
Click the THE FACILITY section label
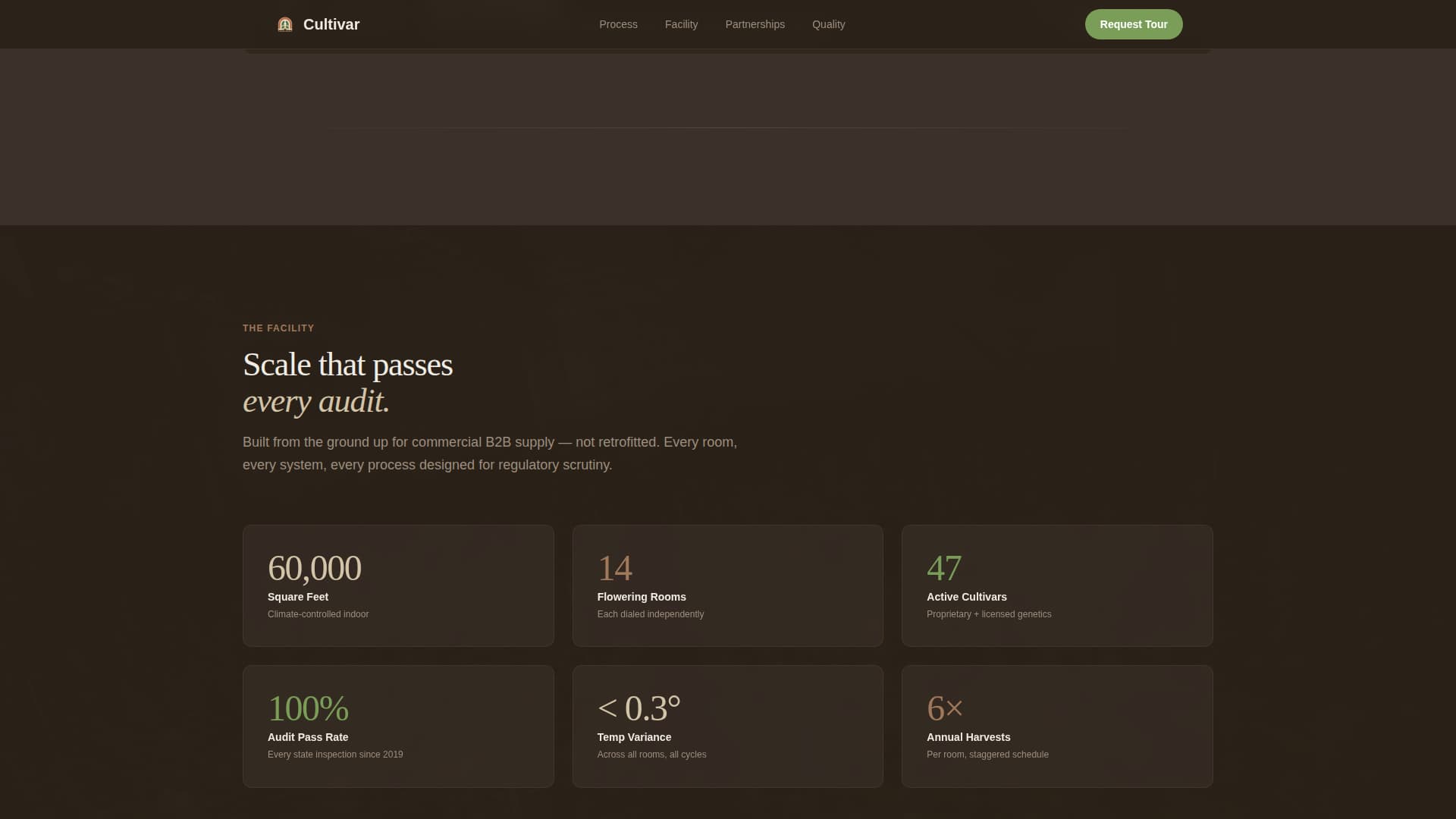(x=278, y=328)
